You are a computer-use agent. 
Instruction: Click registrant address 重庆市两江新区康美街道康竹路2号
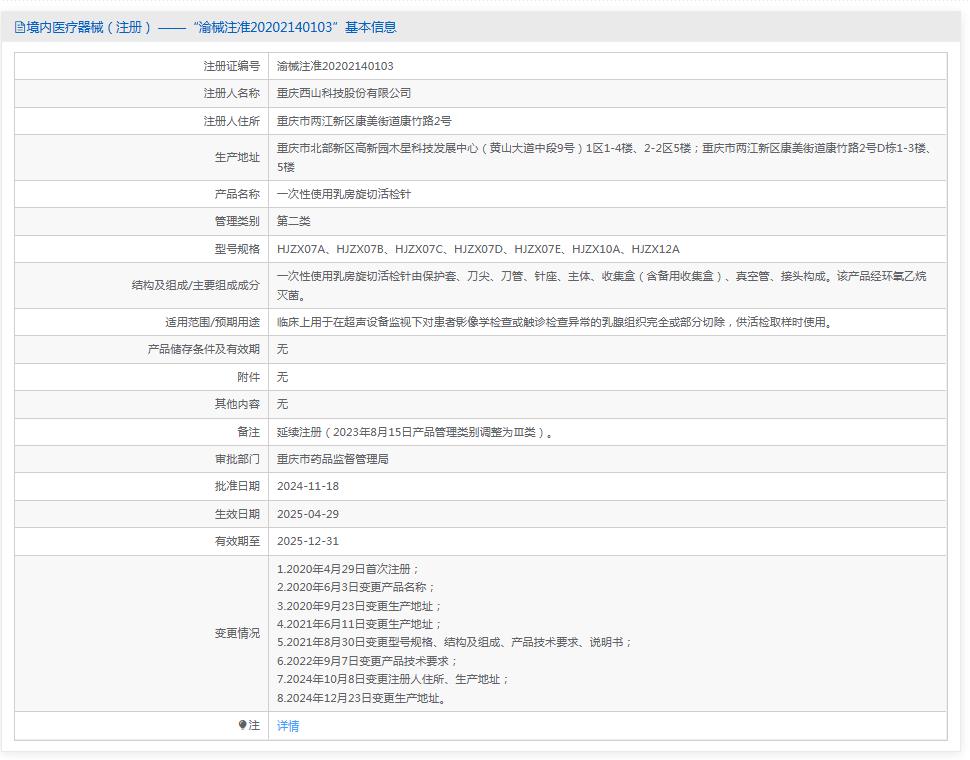tap(364, 121)
